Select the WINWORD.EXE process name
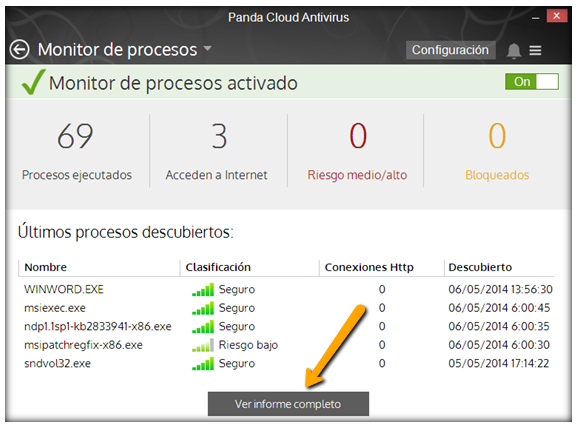The height and width of the screenshot is (427, 576). click(64, 290)
